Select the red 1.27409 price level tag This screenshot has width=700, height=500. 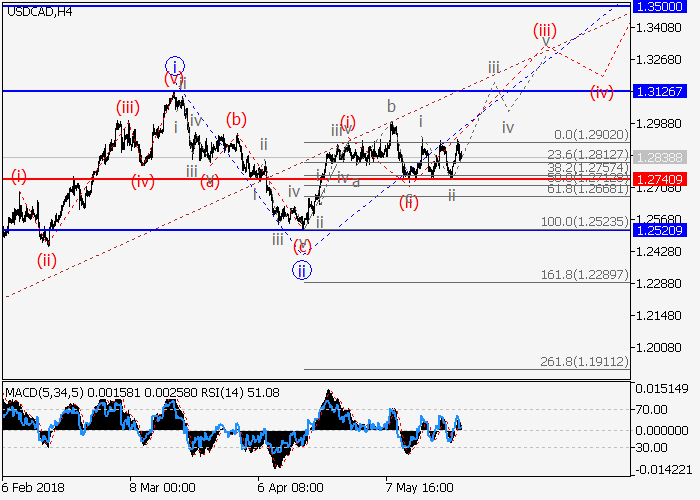[663, 179]
